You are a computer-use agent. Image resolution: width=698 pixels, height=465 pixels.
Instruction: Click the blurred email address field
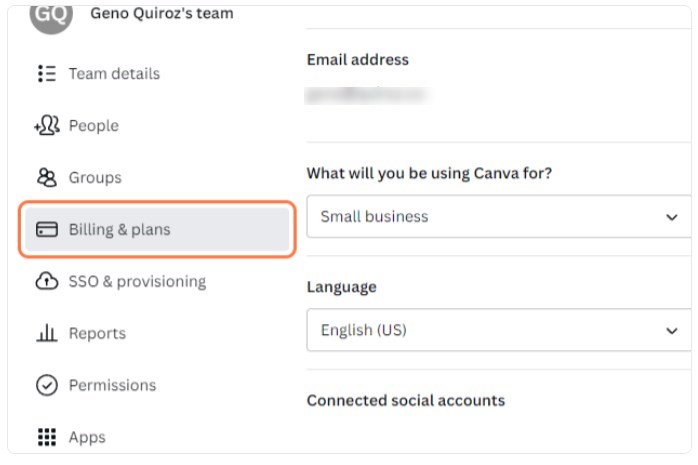point(367,95)
